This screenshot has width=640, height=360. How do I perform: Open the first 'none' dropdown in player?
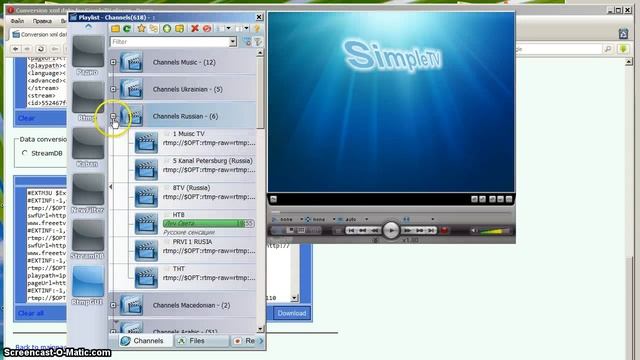tap(302, 219)
